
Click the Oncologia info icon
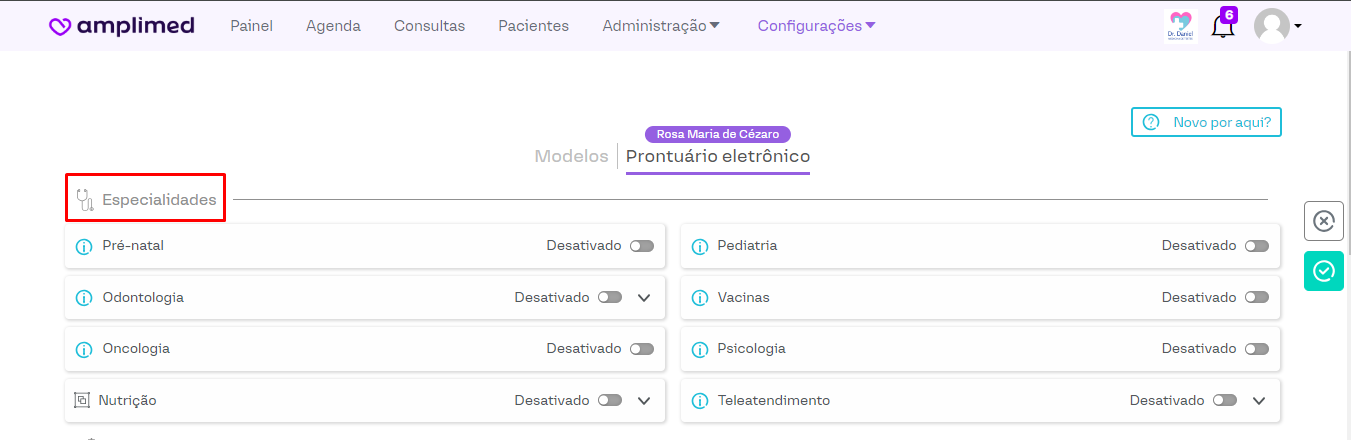tap(84, 349)
